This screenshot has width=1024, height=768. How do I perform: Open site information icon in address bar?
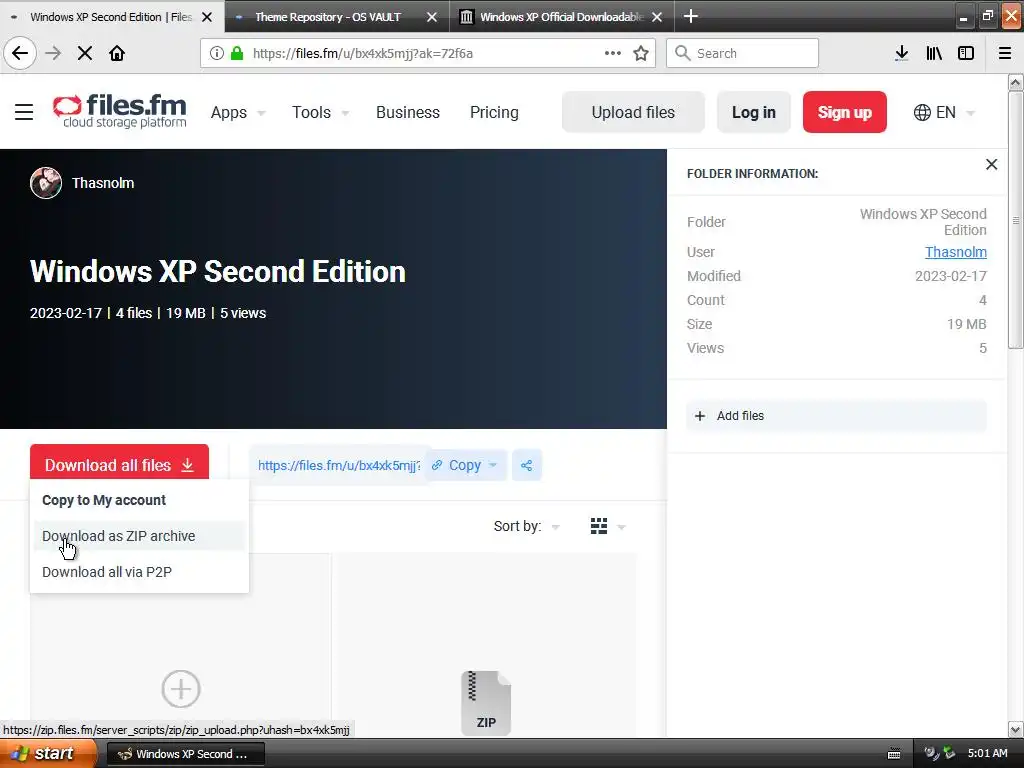(216, 54)
